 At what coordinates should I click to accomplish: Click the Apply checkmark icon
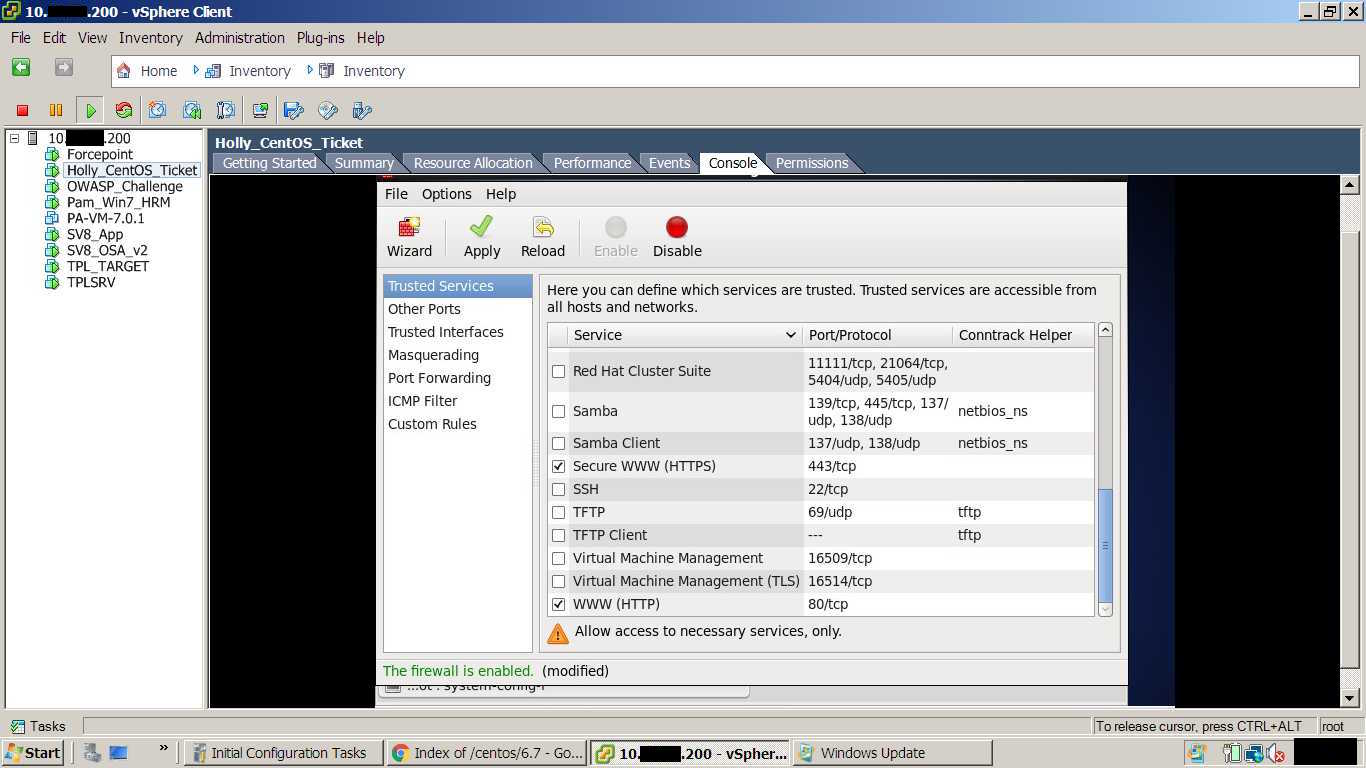click(481, 228)
